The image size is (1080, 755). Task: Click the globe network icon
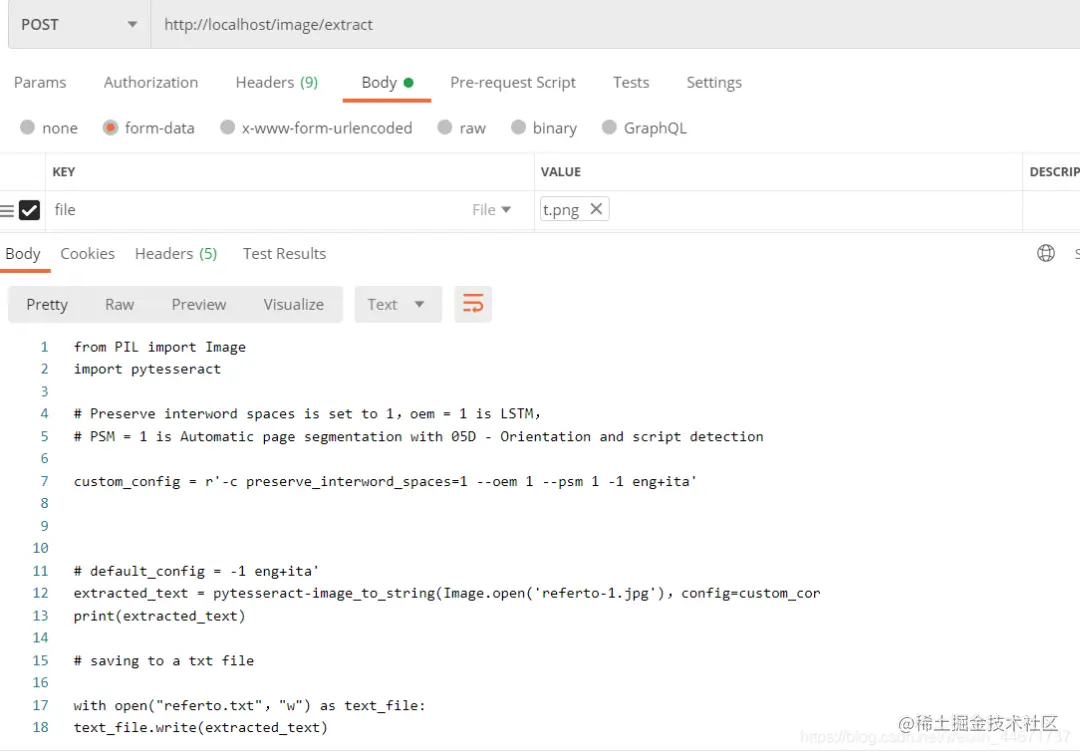(x=1046, y=254)
